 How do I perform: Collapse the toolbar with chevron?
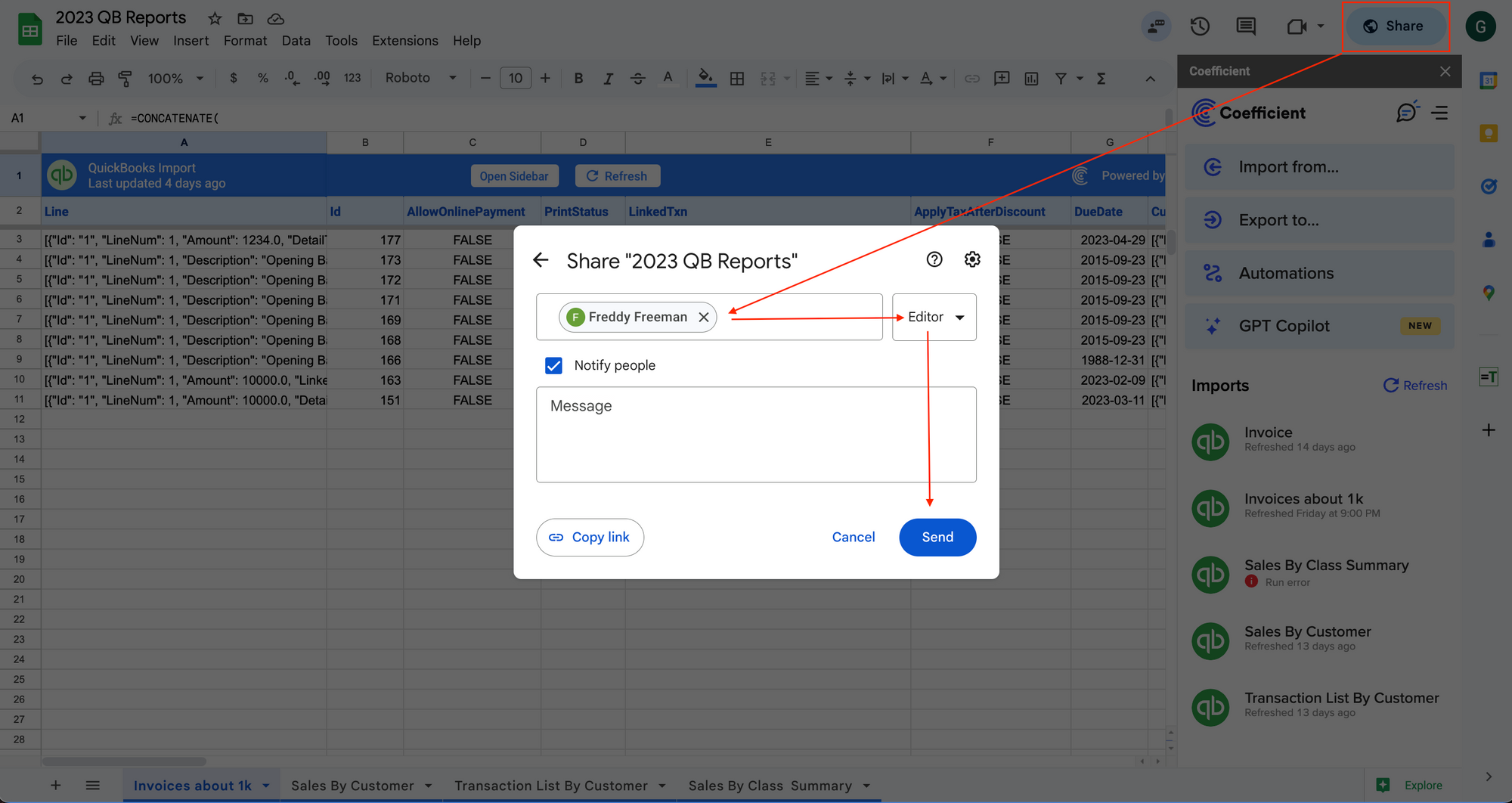tap(1150, 79)
